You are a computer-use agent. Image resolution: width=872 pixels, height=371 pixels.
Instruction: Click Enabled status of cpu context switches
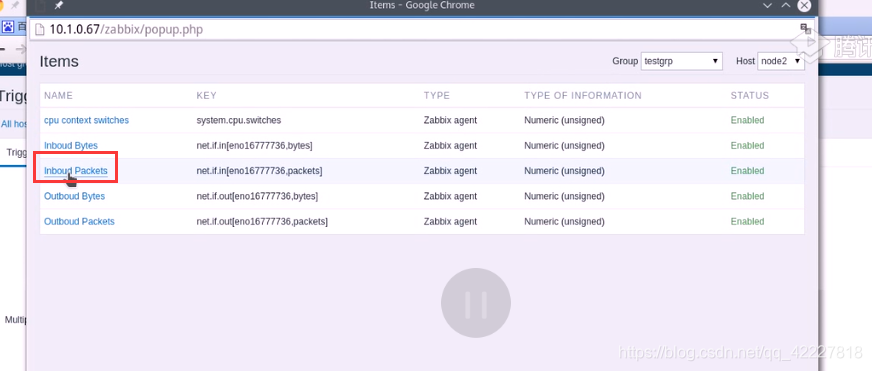(x=747, y=120)
